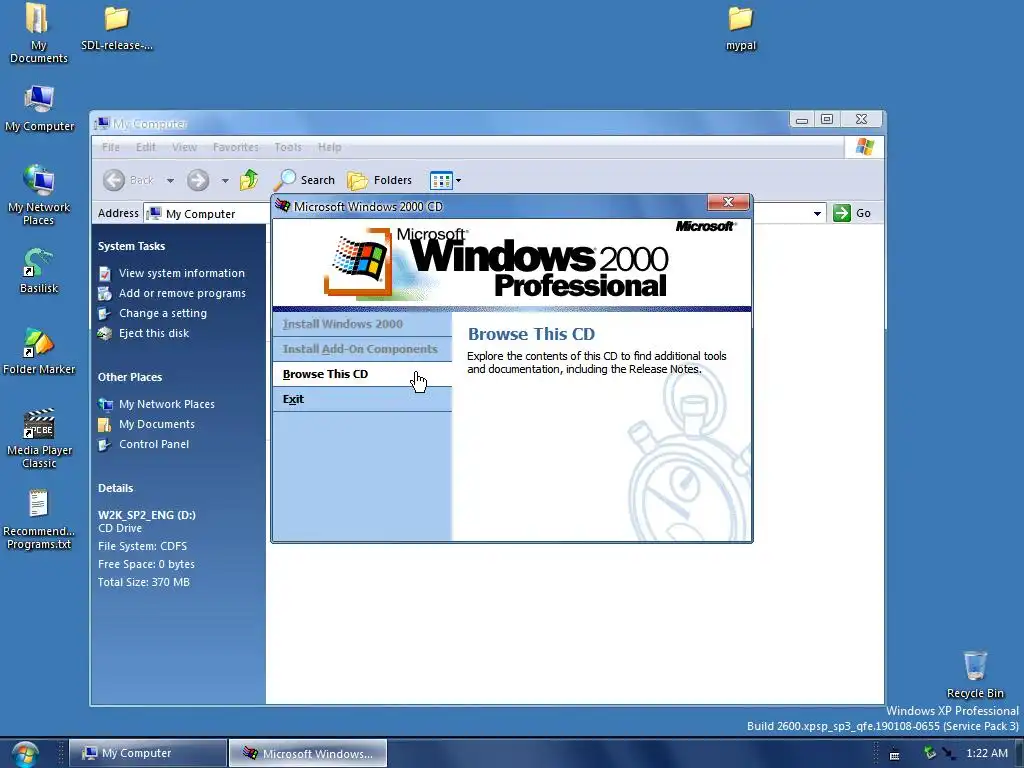Click the Start orb on taskbar
Viewport: 1024px width, 768px height.
point(25,754)
